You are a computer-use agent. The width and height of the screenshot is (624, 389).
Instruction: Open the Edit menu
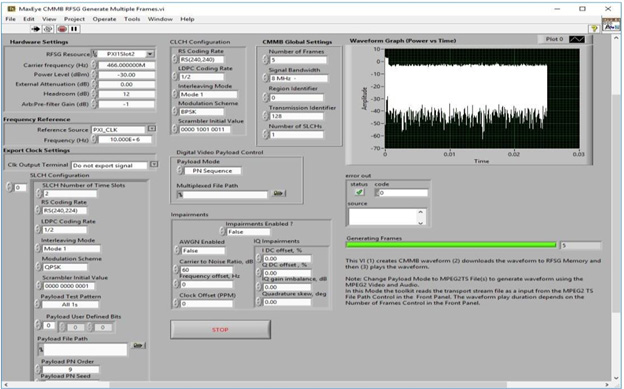pyautogui.click(x=29, y=19)
